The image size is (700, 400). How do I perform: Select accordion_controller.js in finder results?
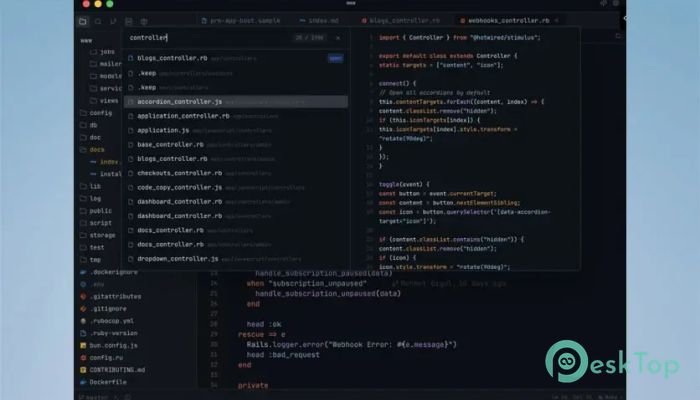236,102
